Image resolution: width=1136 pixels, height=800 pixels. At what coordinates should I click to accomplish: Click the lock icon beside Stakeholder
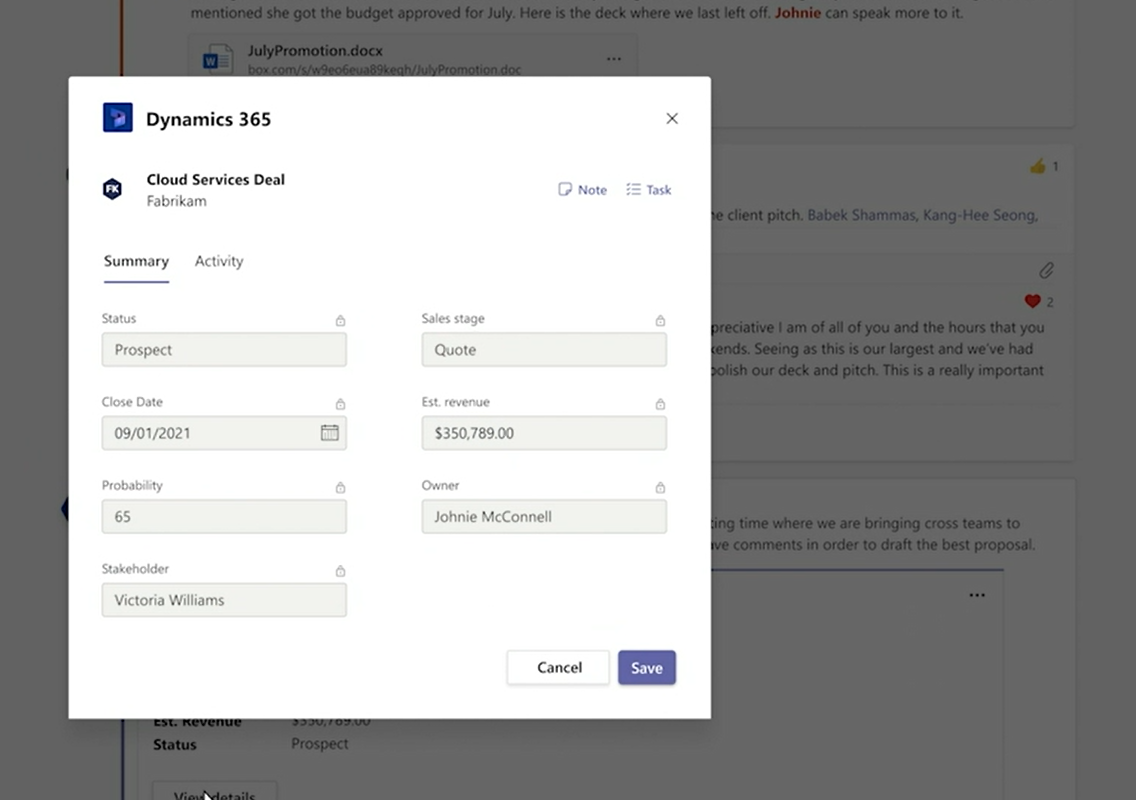(341, 571)
